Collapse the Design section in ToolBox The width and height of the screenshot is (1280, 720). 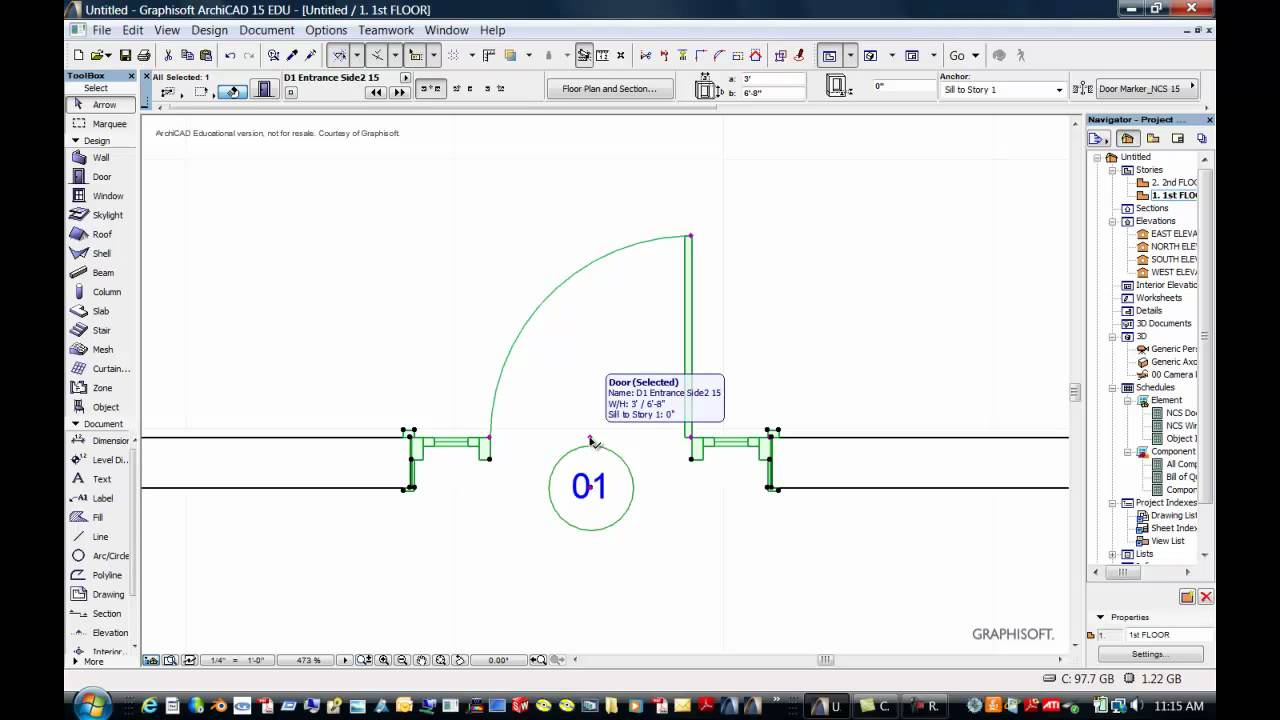(x=75, y=141)
